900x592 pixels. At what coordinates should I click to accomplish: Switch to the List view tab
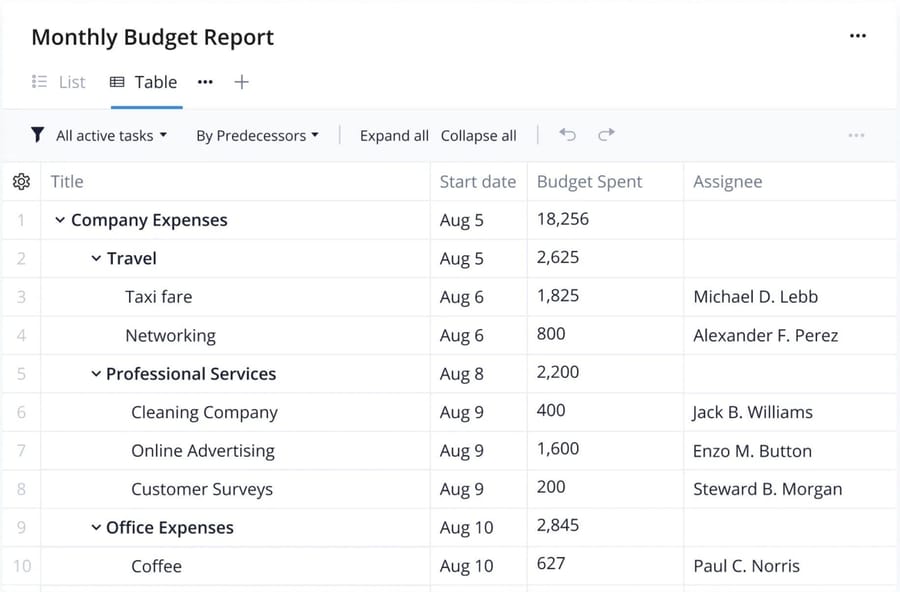click(x=60, y=82)
